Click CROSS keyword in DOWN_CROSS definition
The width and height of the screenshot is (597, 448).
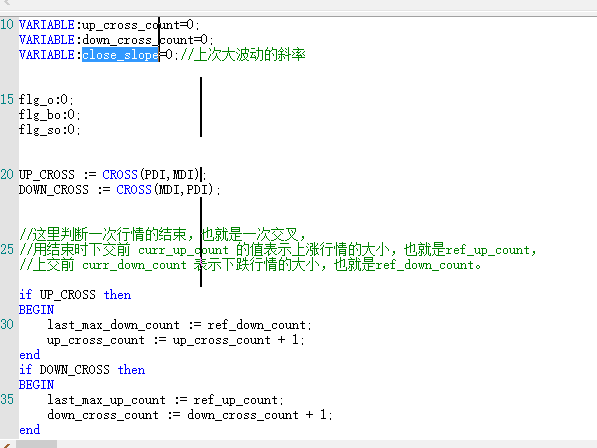tap(134, 190)
